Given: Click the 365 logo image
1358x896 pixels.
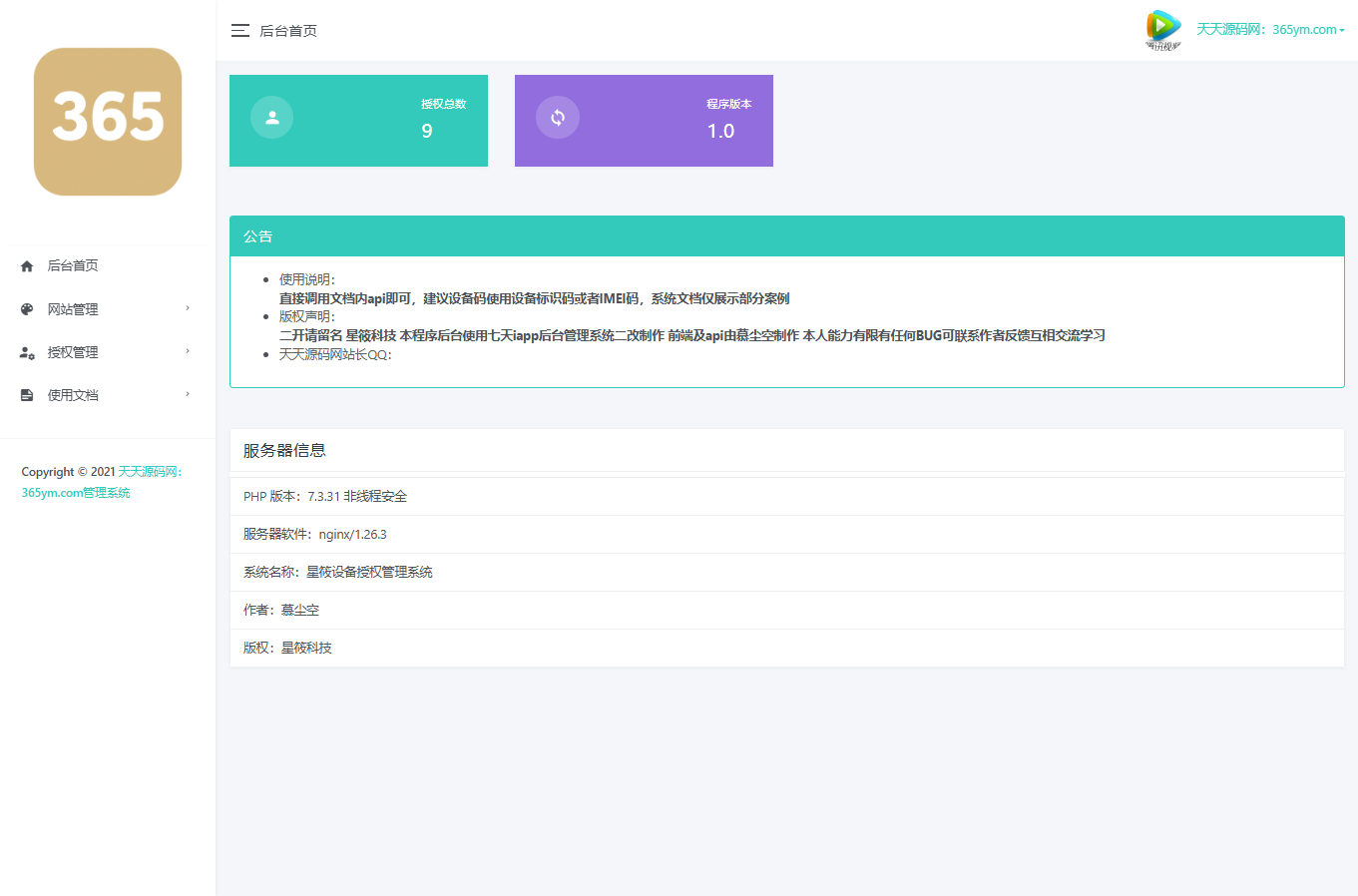Looking at the screenshot, I should (x=107, y=122).
